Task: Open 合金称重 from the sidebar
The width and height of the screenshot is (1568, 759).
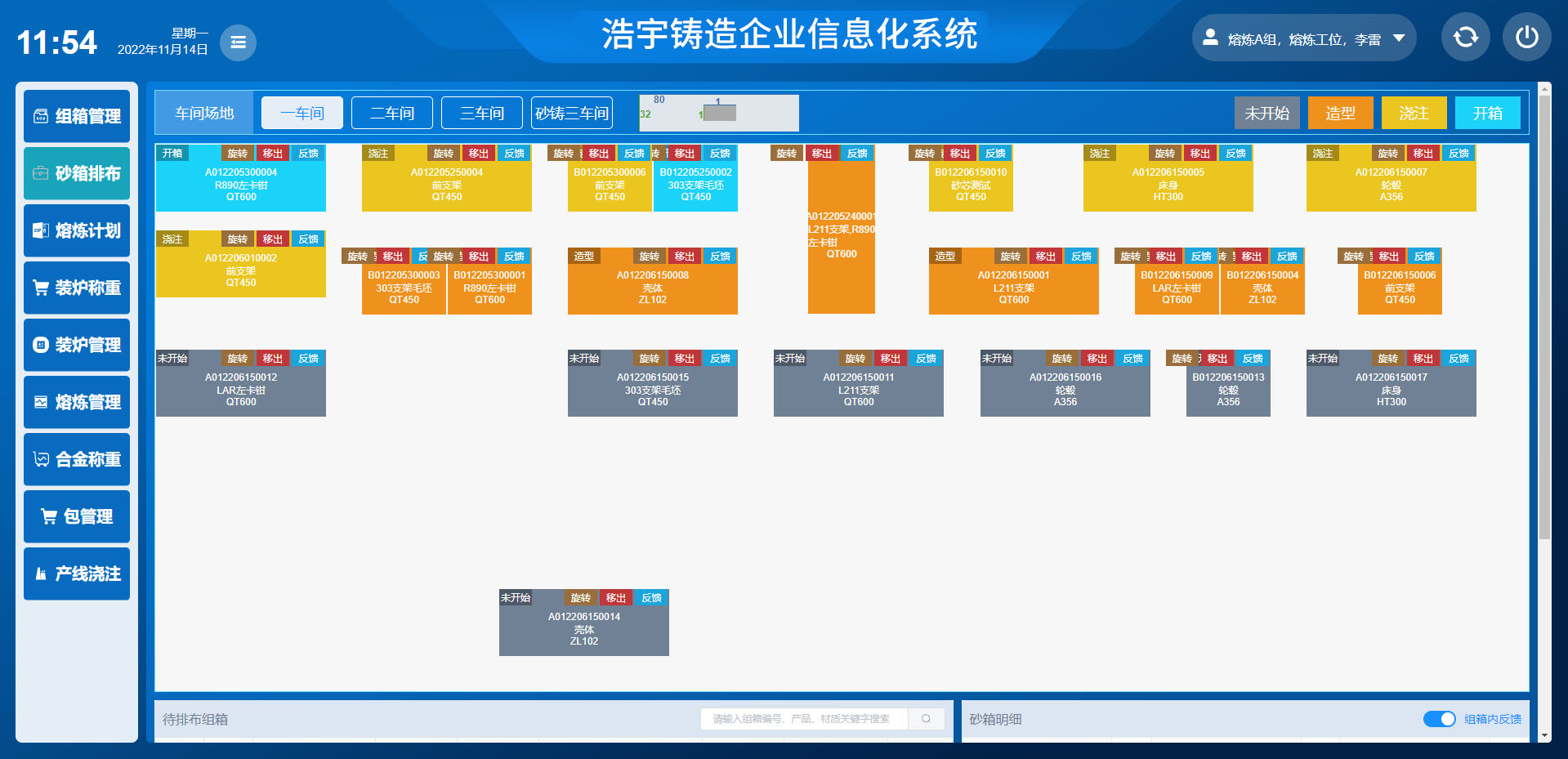Action: tap(77, 459)
